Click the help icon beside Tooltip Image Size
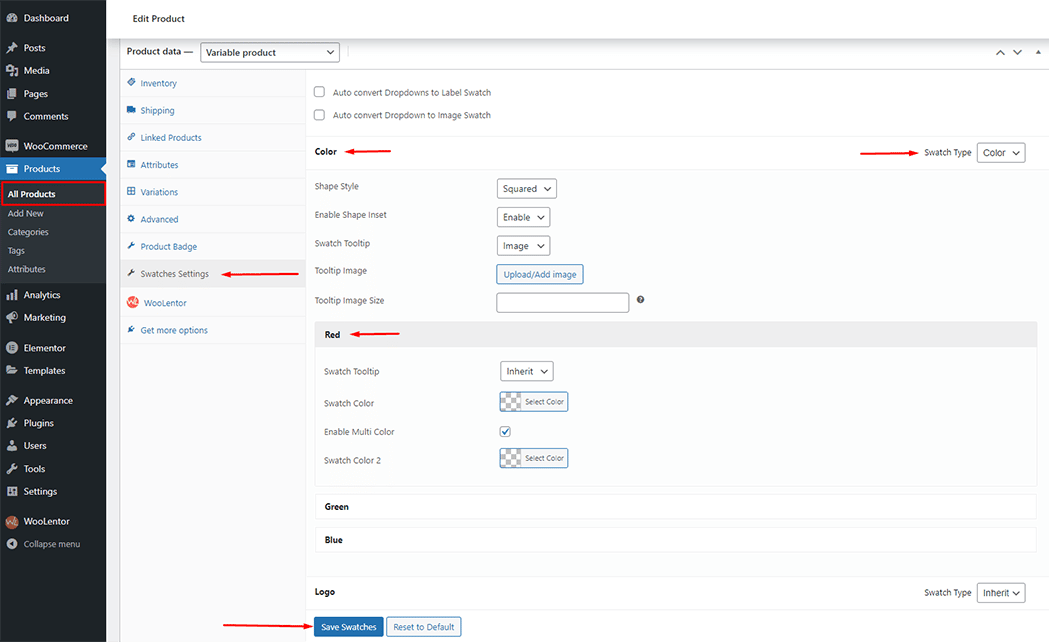Image resolution: width=1049 pixels, height=642 pixels. (640, 300)
